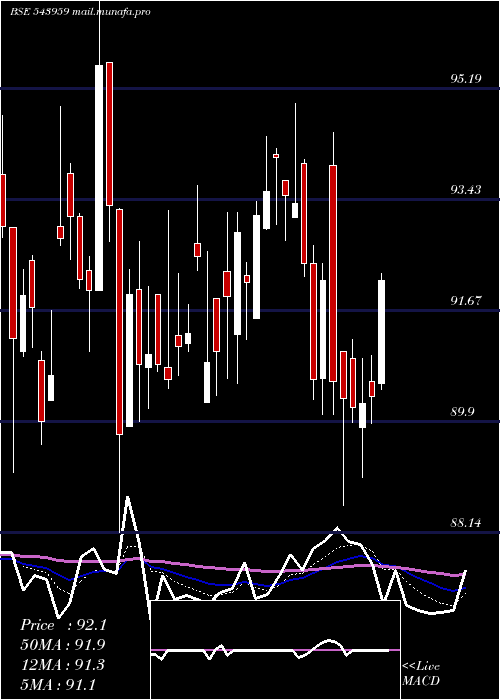Screen dimensions: 500x700
Task: Click the 5MA : 91.1 value
Action: [x=58, y=684]
